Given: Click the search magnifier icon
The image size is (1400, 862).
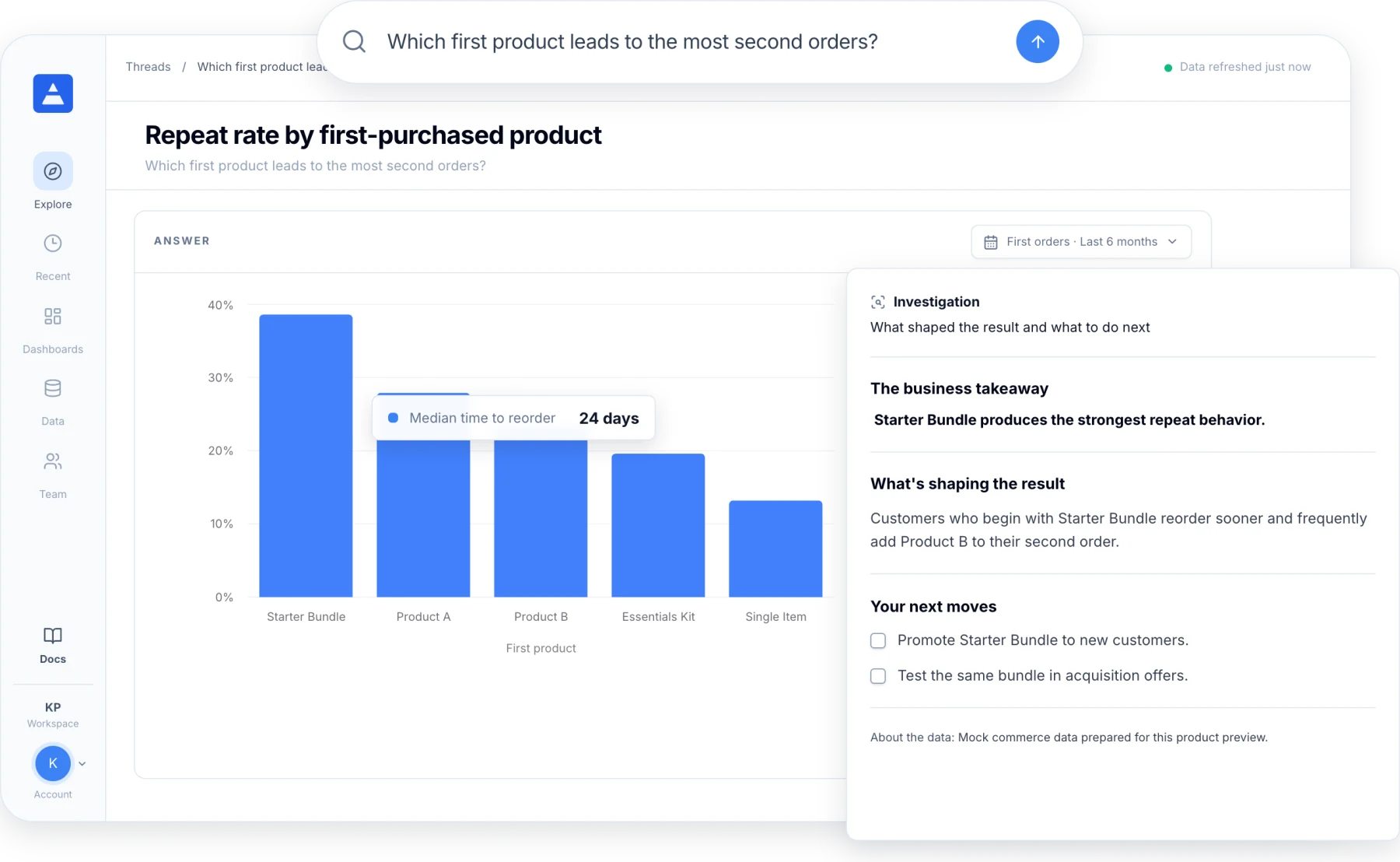Looking at the screenshot, I should coord(354,41).
